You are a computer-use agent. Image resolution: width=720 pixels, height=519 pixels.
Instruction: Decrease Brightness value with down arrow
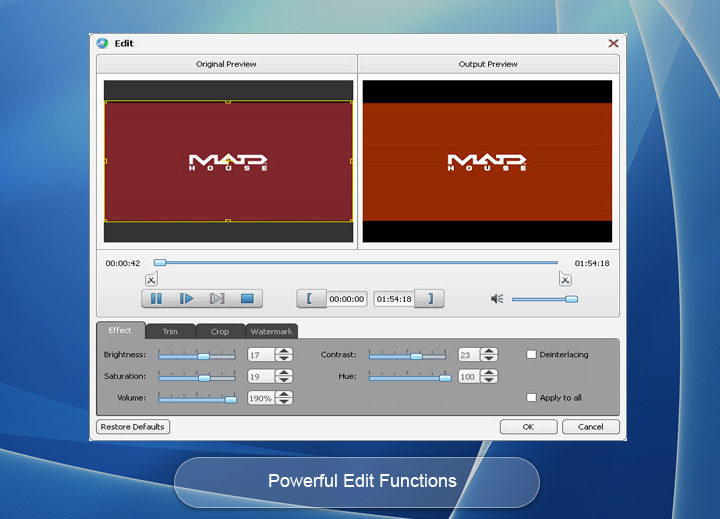pyautogui.click(x=284, y=358)
